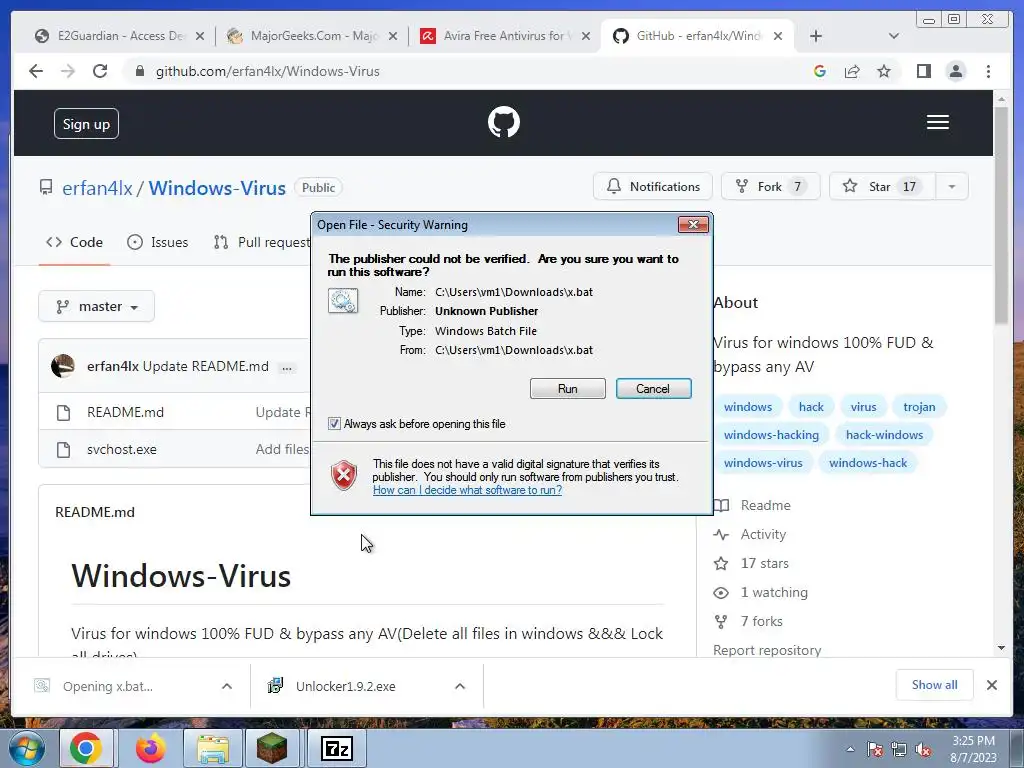Open the 17 stars link
Image resolution: width=1024 pixels, height=768 pixels.
pos(765,563)
